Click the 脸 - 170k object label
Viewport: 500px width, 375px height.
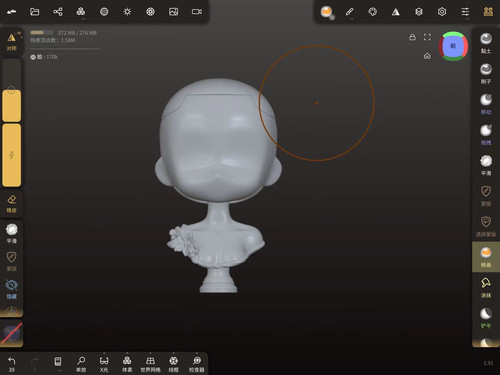pos(44,57)
